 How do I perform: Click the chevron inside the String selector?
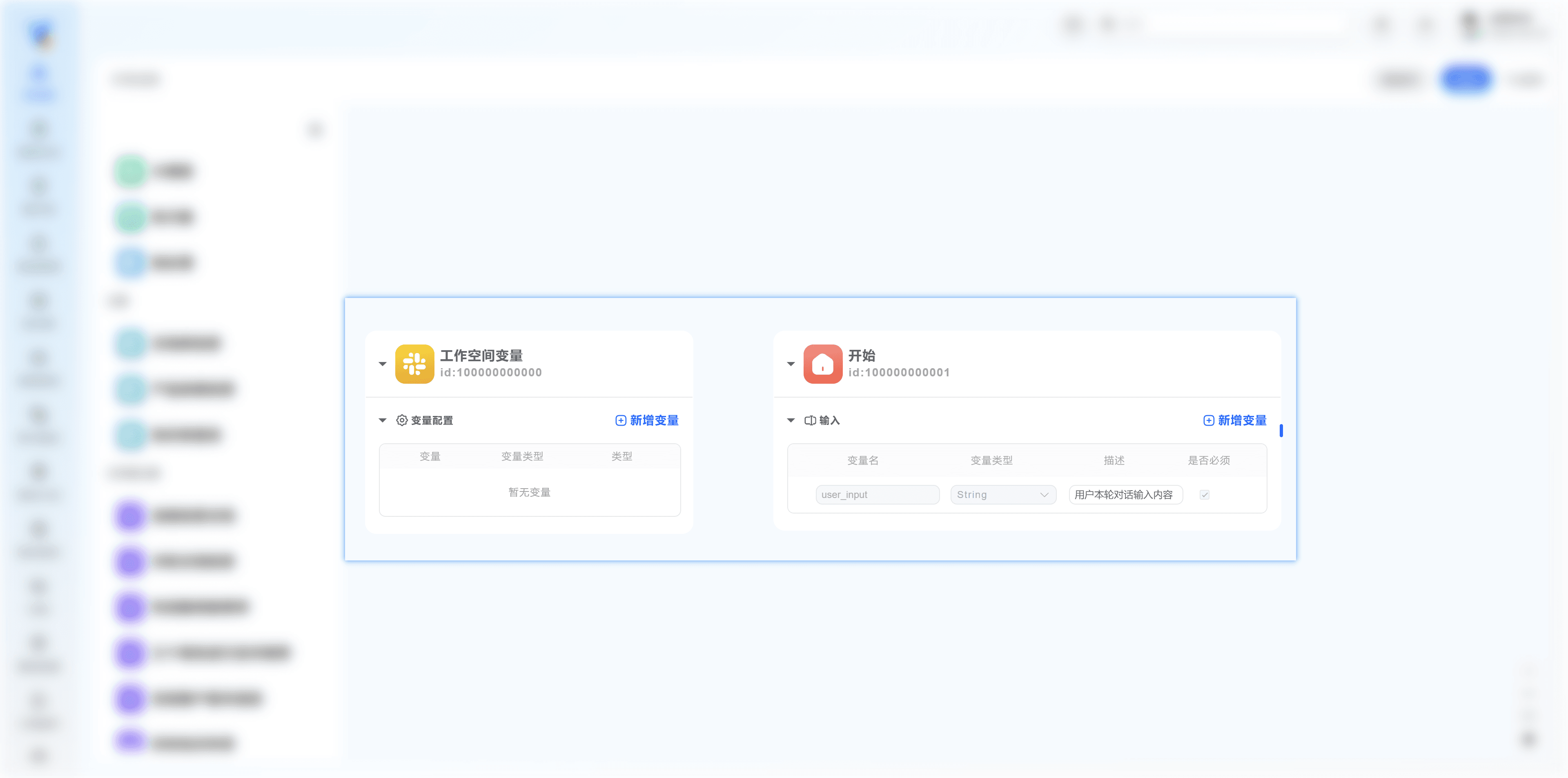click(1044, 495)
